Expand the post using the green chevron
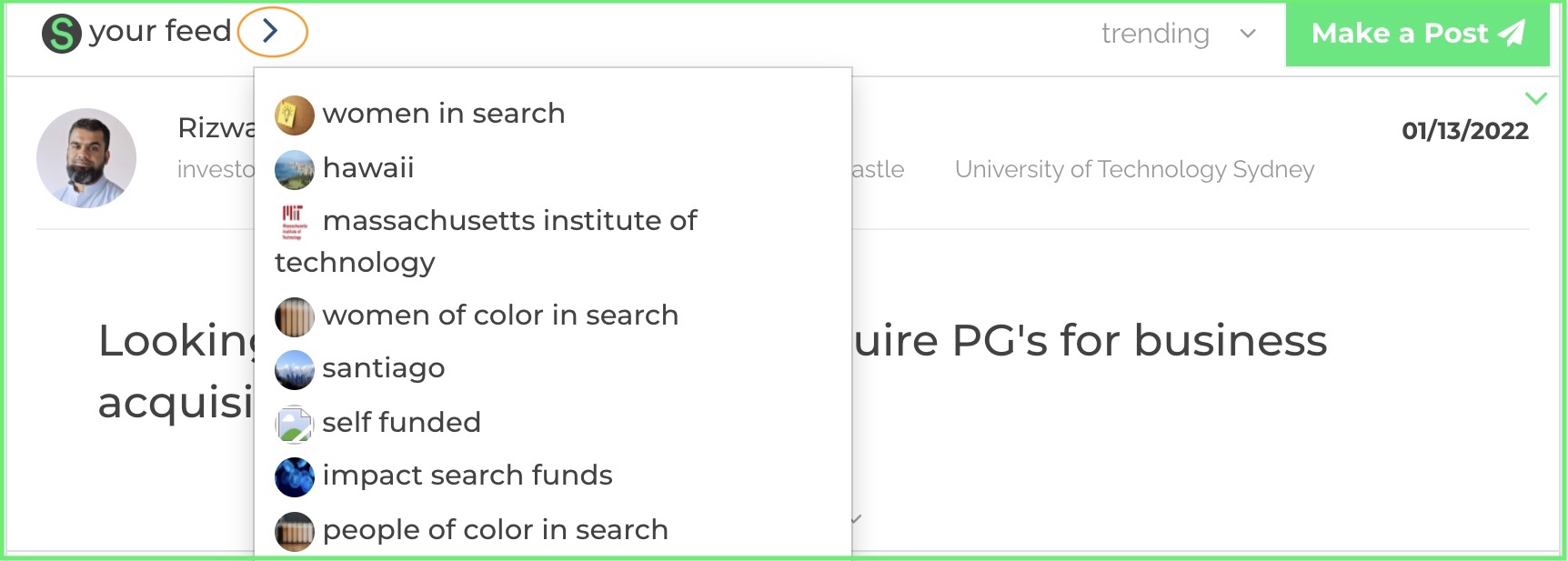This screenshot has height=561, width=1568. pyautogui.click(x=1535, y=98)
